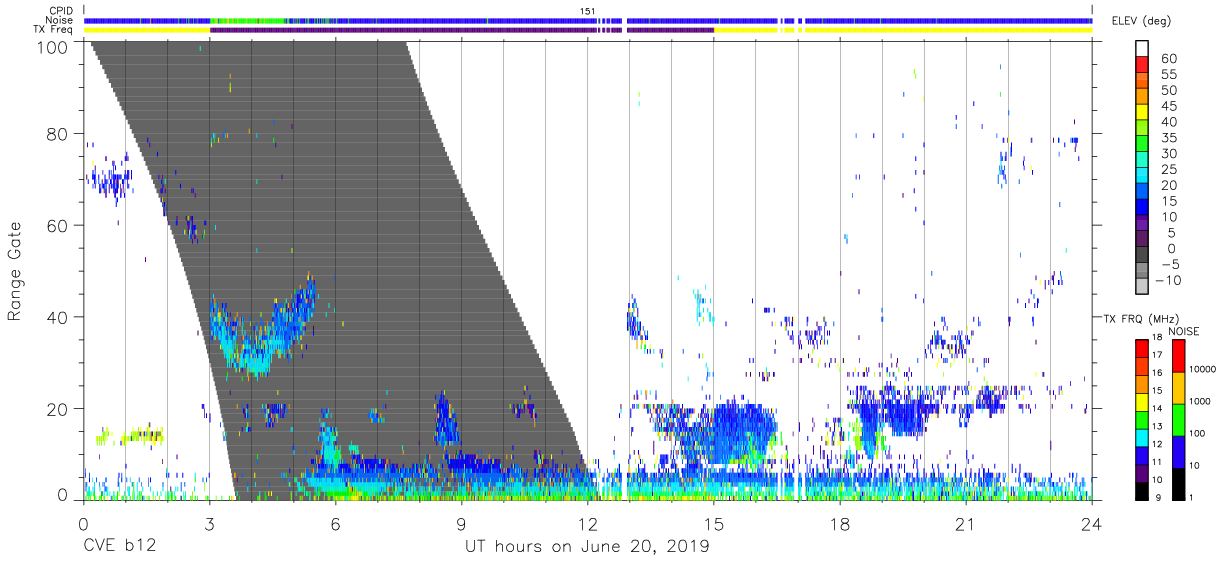Click the ELEV (deg) color bar title

pyautogui.click(x=1142, y=21)
